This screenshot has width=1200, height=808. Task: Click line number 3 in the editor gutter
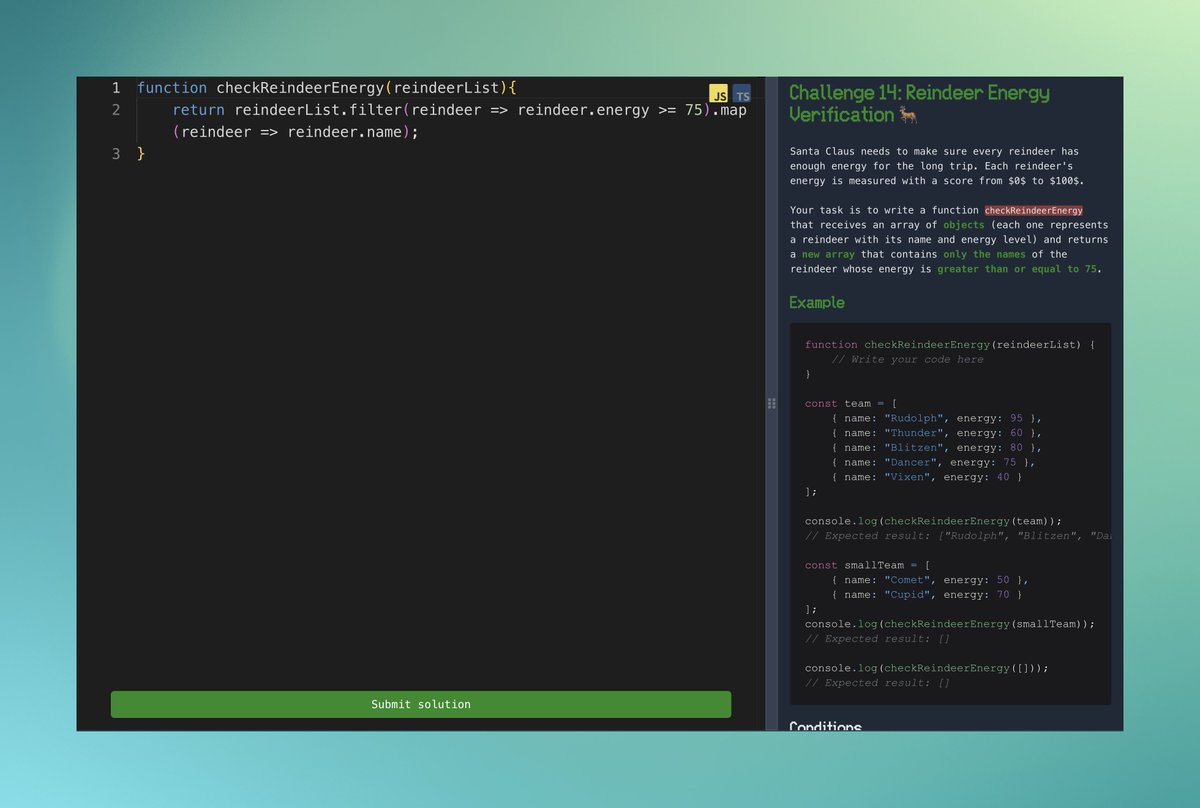click(x=116, y=154)
